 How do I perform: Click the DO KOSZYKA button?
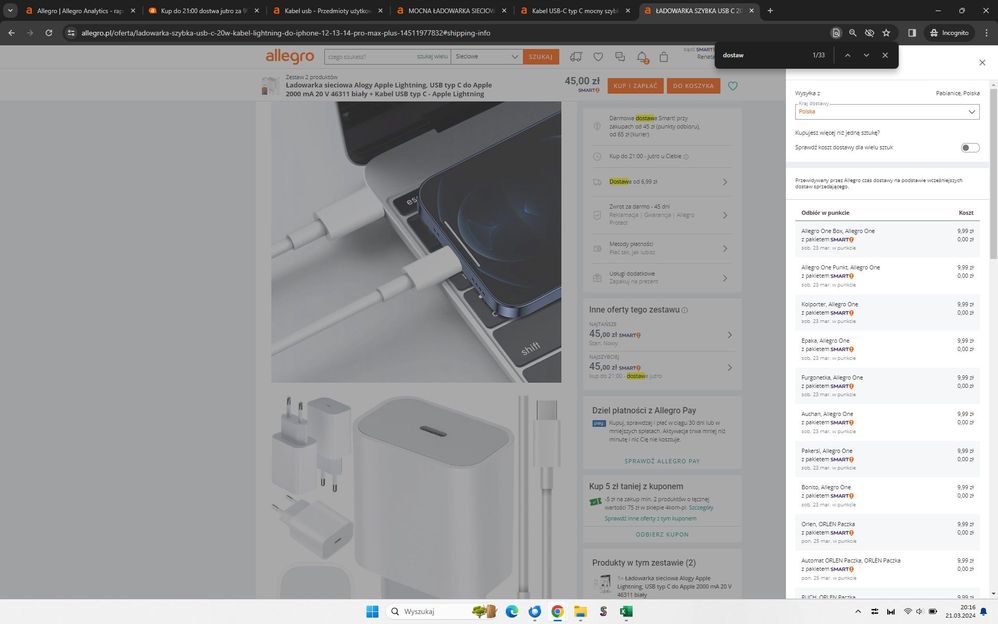[694, 86]
